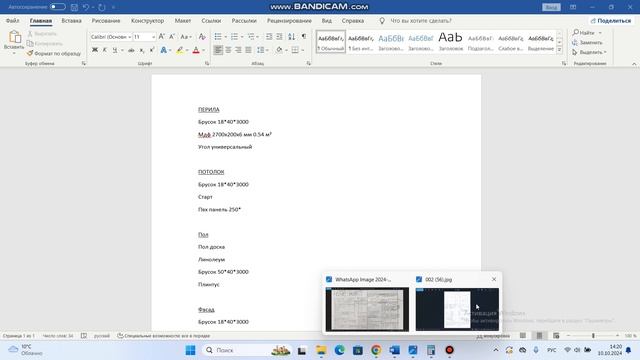Click the Поделиться share button
640x360 pixels.
tap(611, 20)
